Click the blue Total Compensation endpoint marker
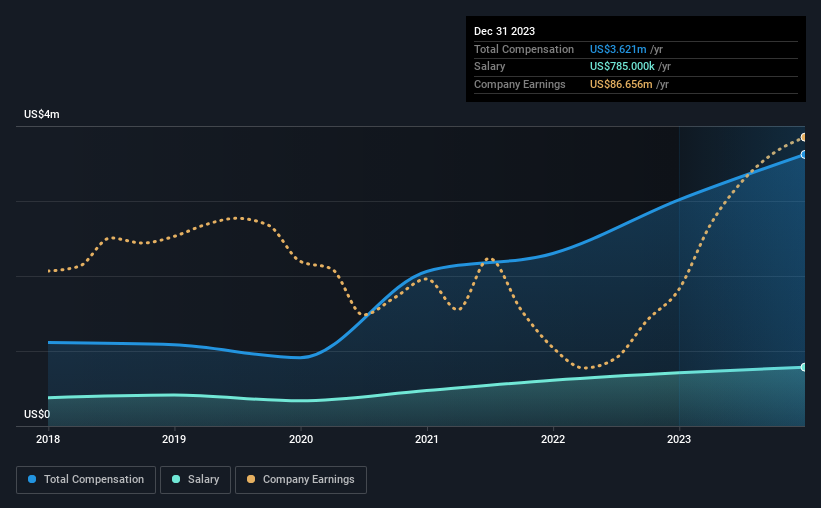Viewport: 821px width, 508px height. pyautogui.click(x=804, y=154)
